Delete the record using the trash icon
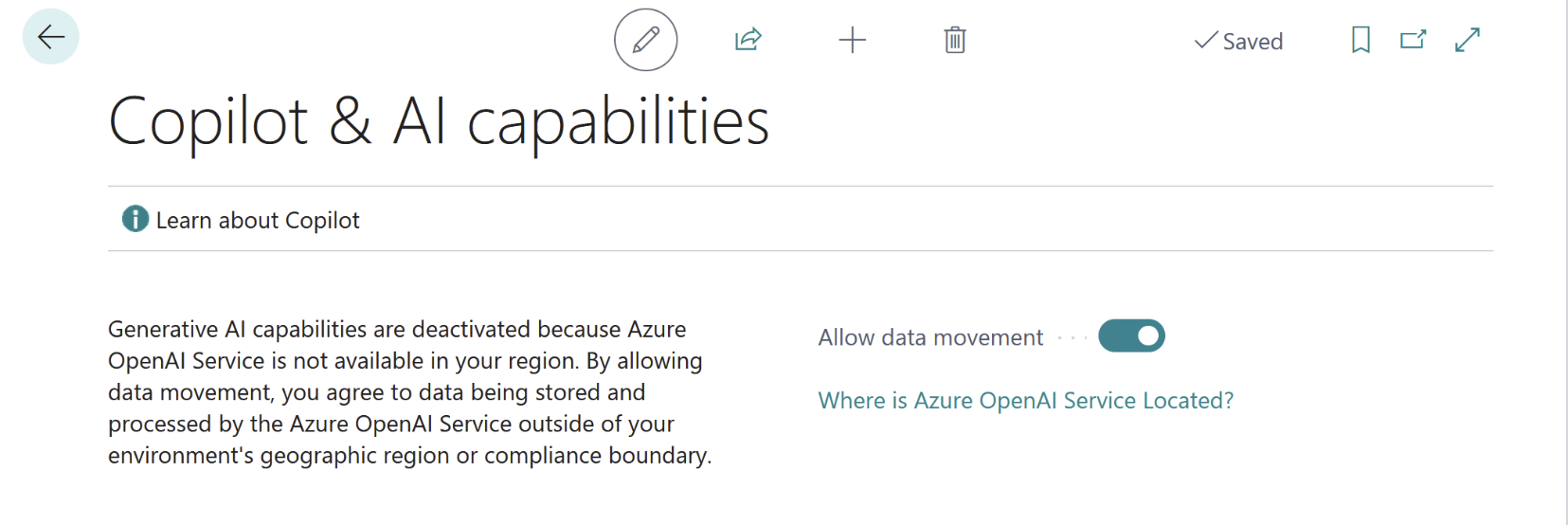Screen dimensions: 1568x525 [955, 40]
